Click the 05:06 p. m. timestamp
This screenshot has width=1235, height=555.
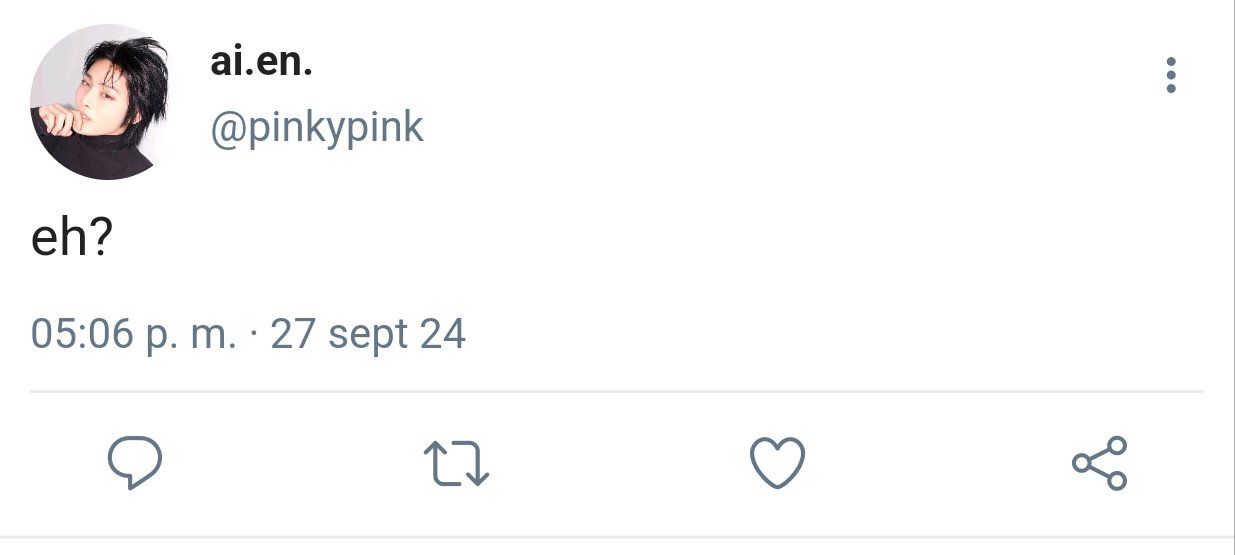(134, 334)
